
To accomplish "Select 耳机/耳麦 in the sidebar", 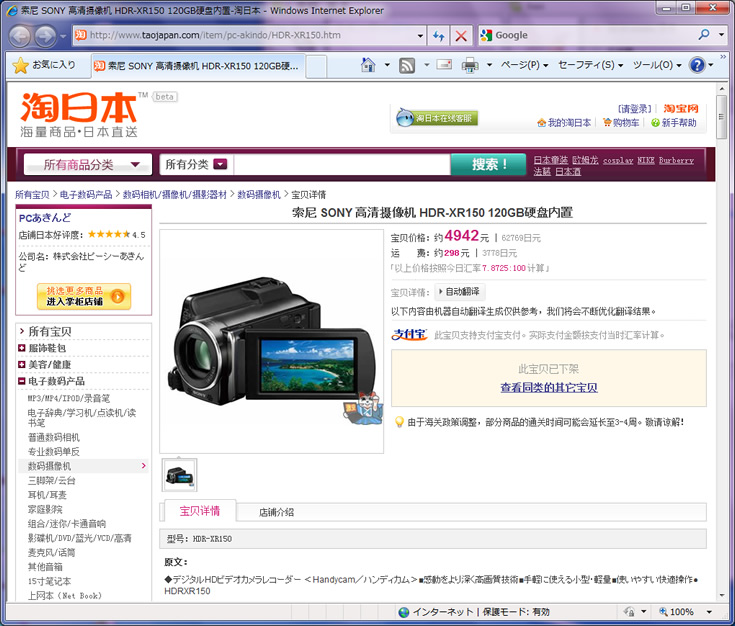I will tap(47, 495).
